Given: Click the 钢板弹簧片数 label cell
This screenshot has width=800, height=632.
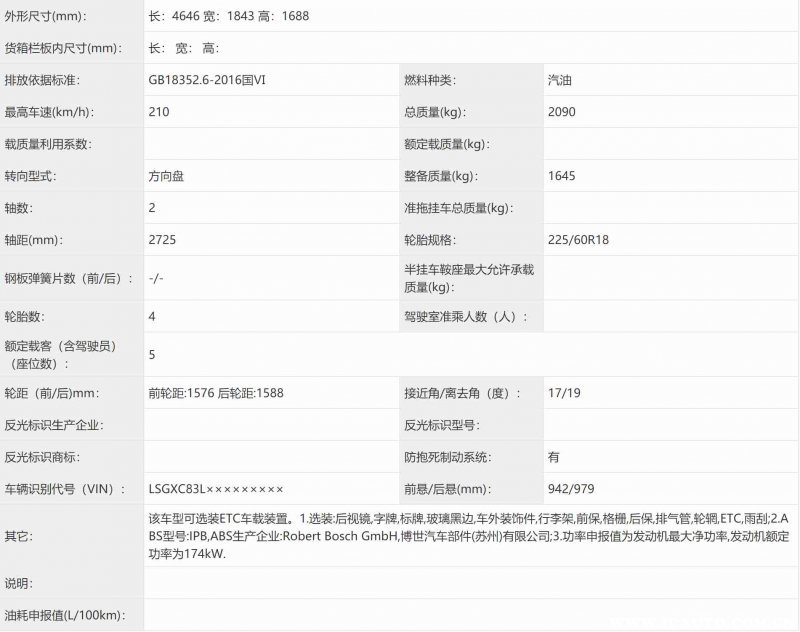Looking at the screenshot, I should point(68,278).
